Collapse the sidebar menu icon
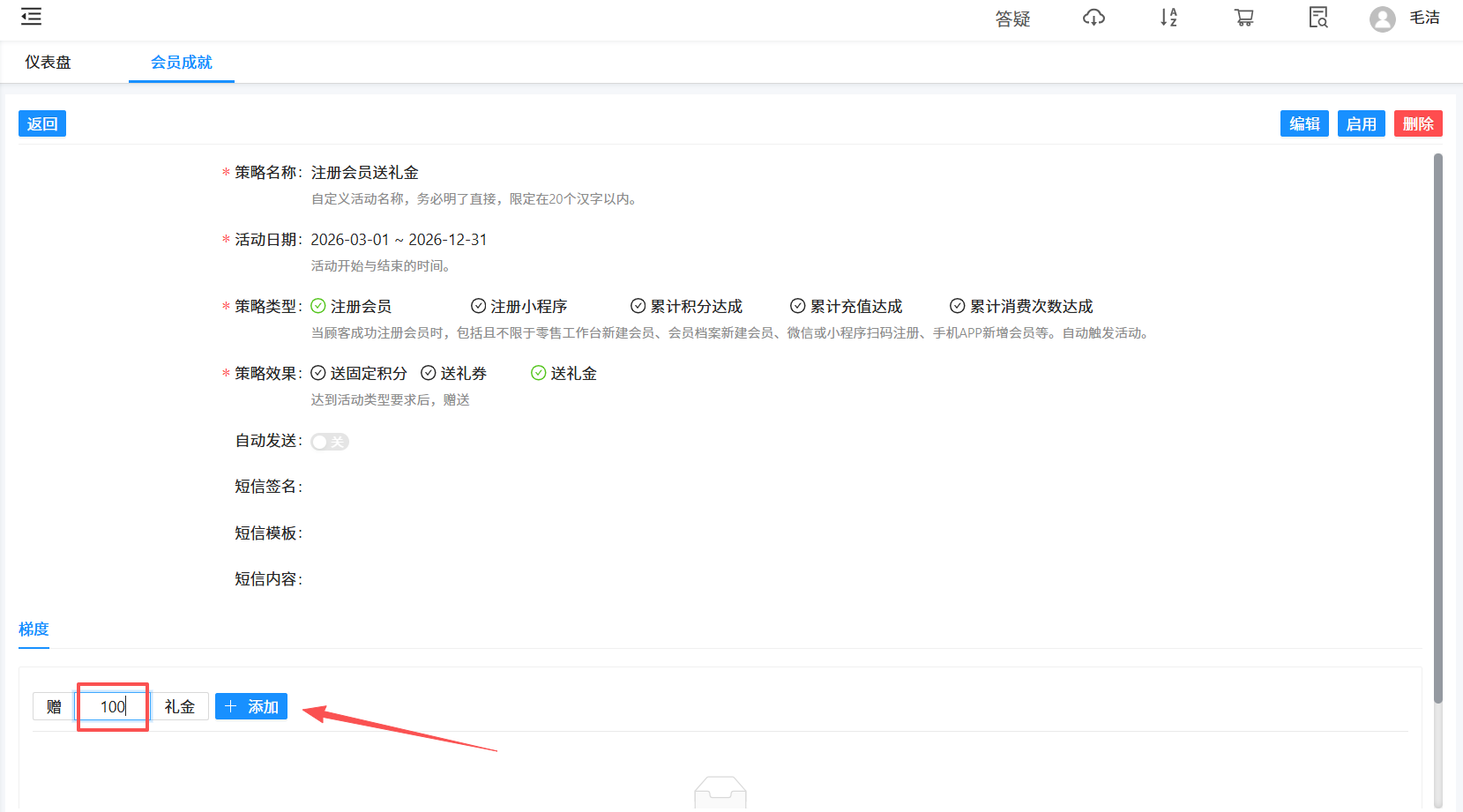Screen dimensions: 1463x812 (x=31, y=16)
